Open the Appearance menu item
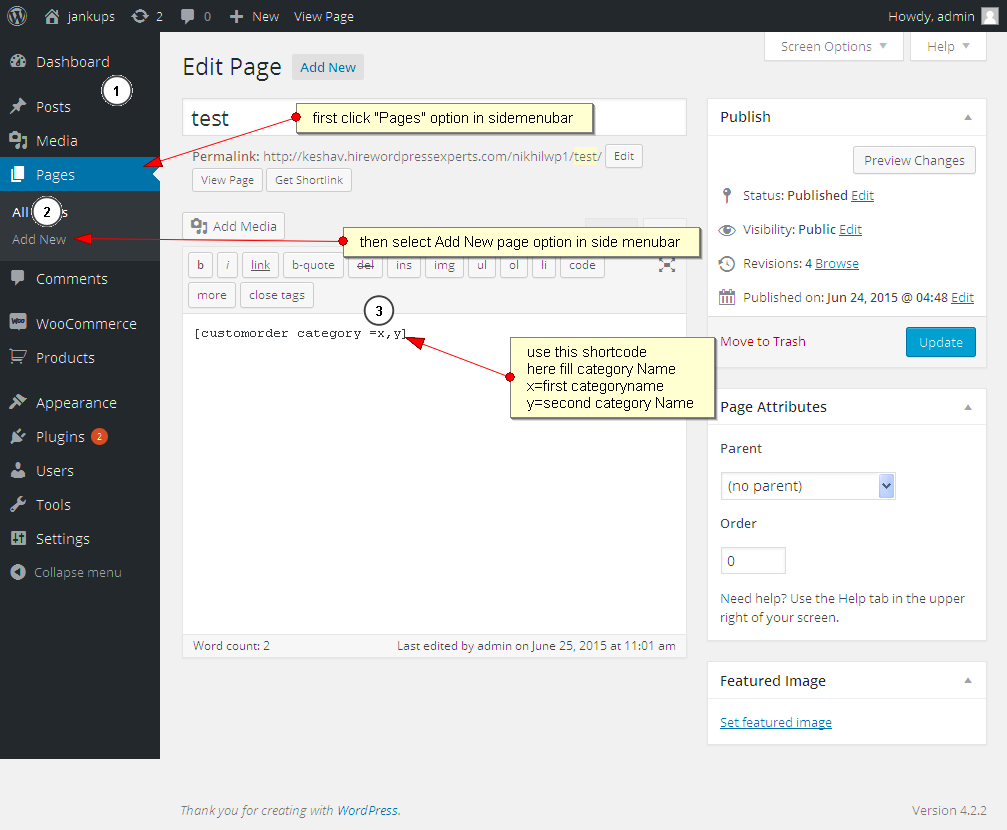 click(76, 403)
